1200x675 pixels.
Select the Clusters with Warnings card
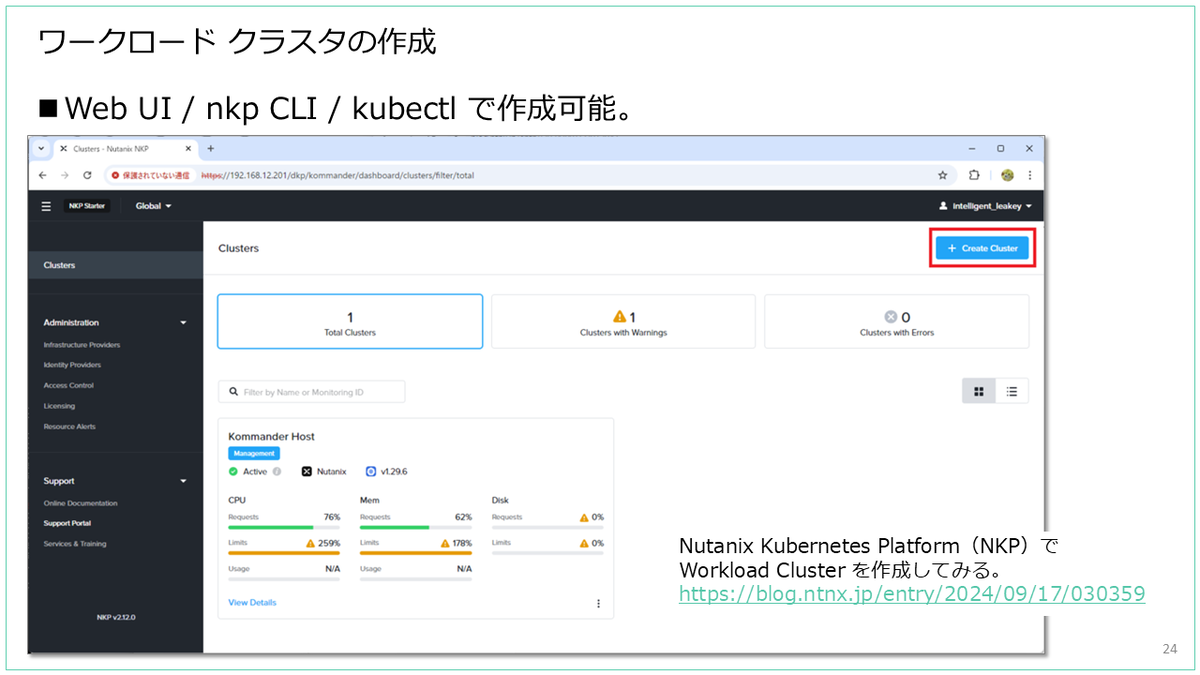pyautogui.click(x=623, y=321)
